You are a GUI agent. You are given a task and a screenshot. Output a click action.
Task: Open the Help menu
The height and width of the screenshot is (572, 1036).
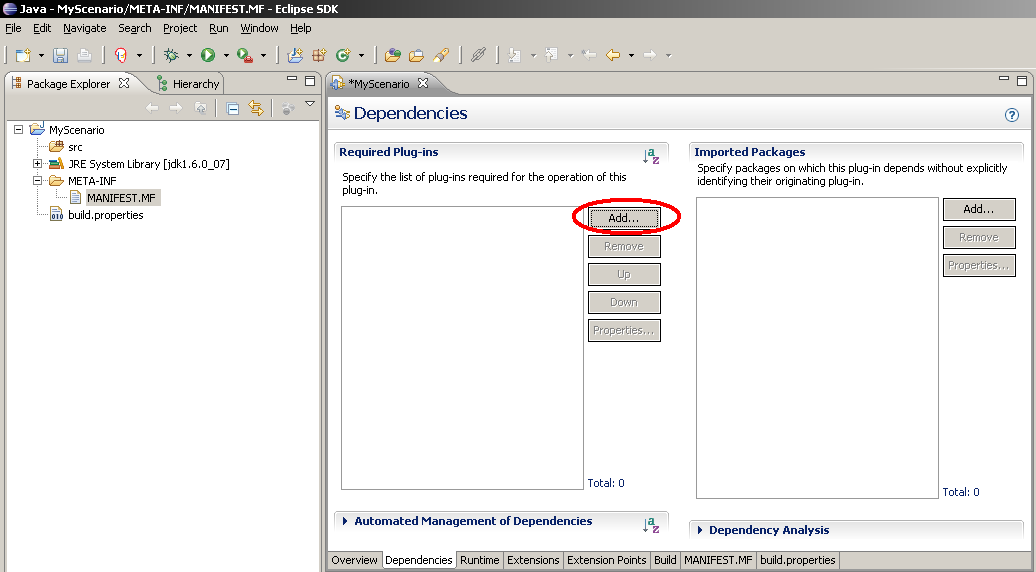pos(301,28)
